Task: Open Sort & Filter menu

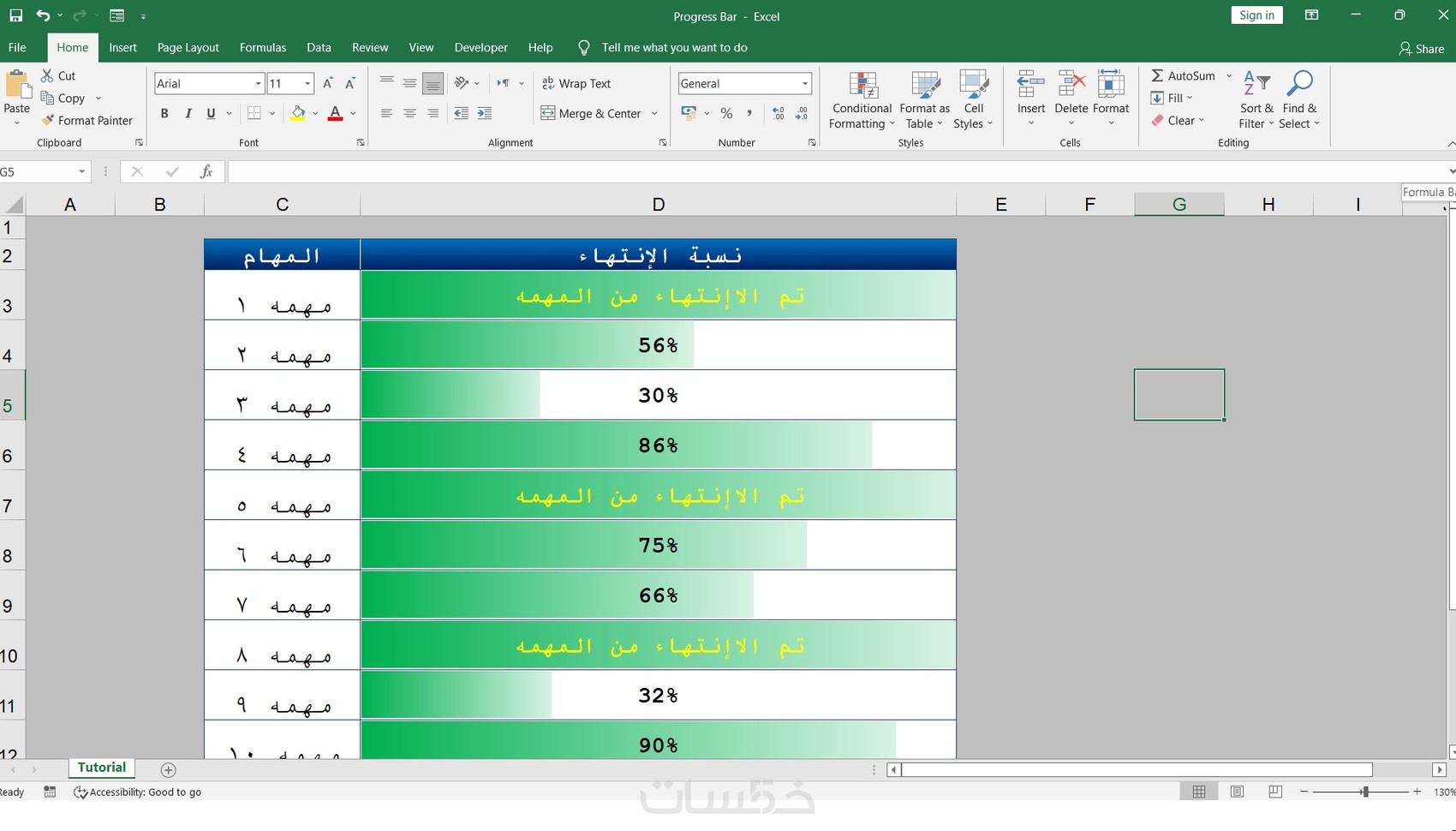Action: 1256,100
